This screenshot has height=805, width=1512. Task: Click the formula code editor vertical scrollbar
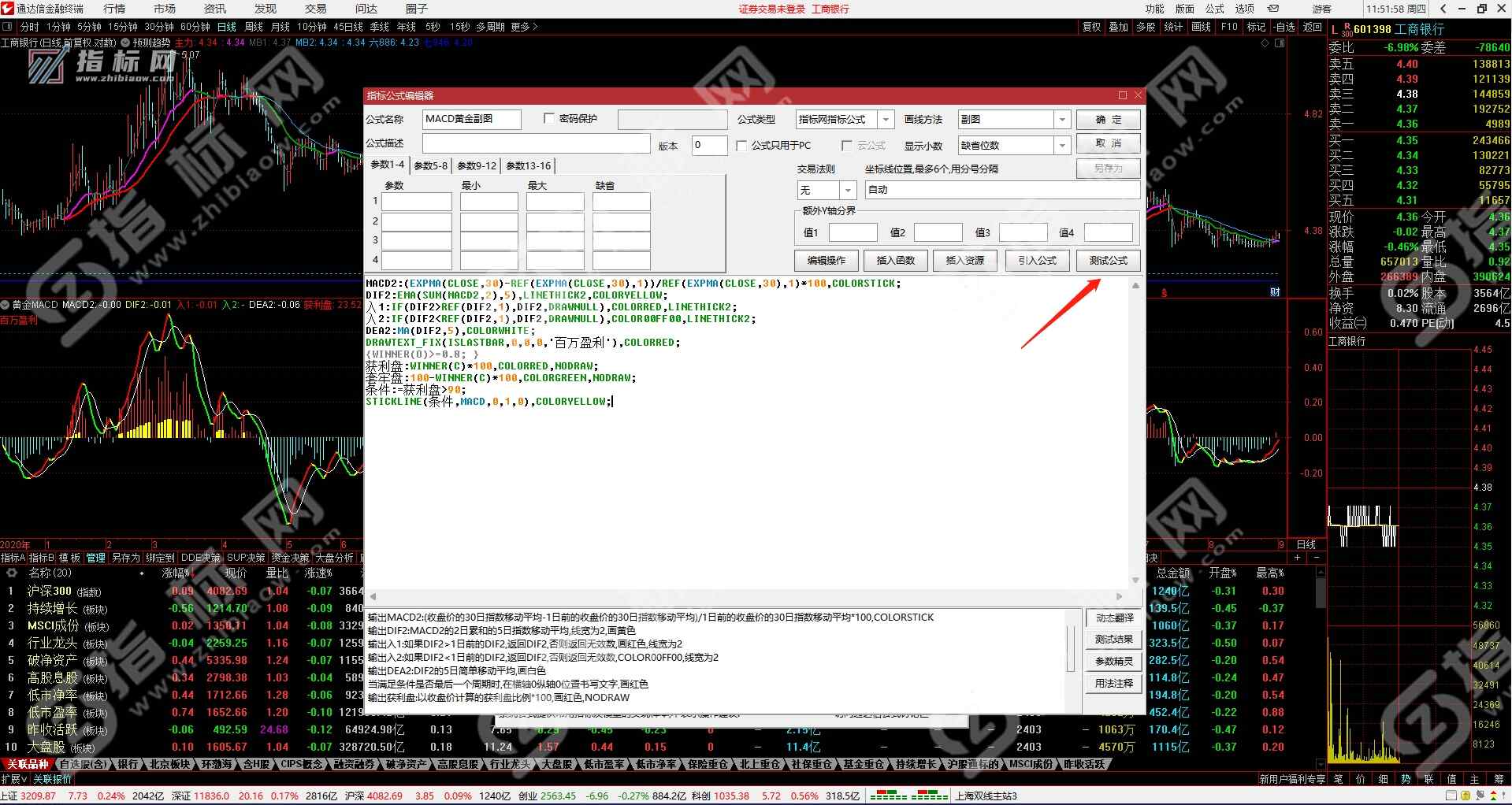(1135, 433)
